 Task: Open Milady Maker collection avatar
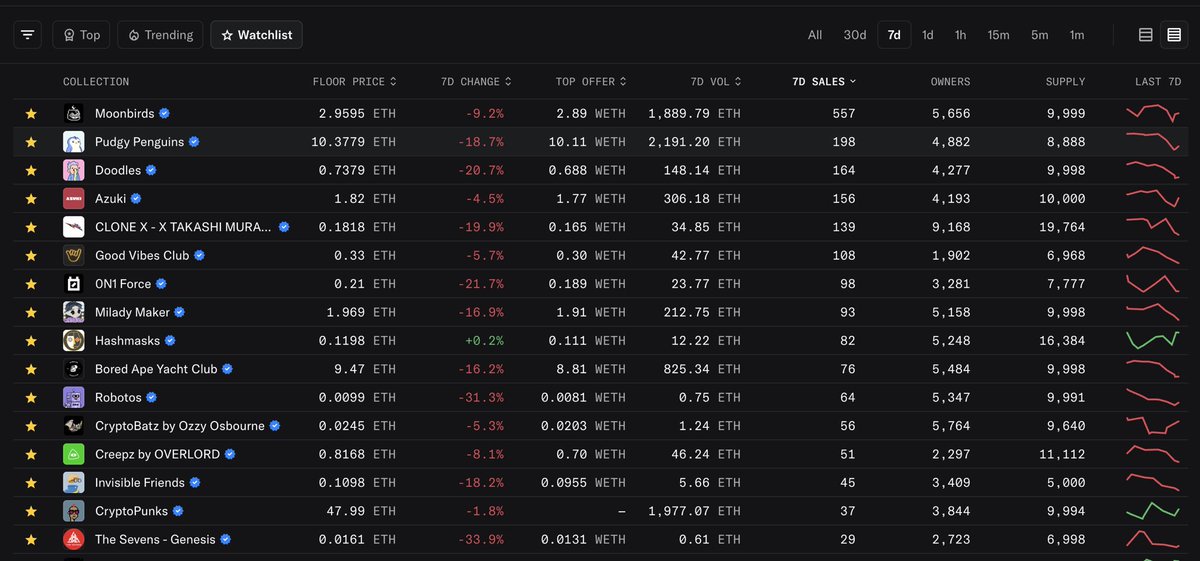pyautogui.click(x=73, y=312)
